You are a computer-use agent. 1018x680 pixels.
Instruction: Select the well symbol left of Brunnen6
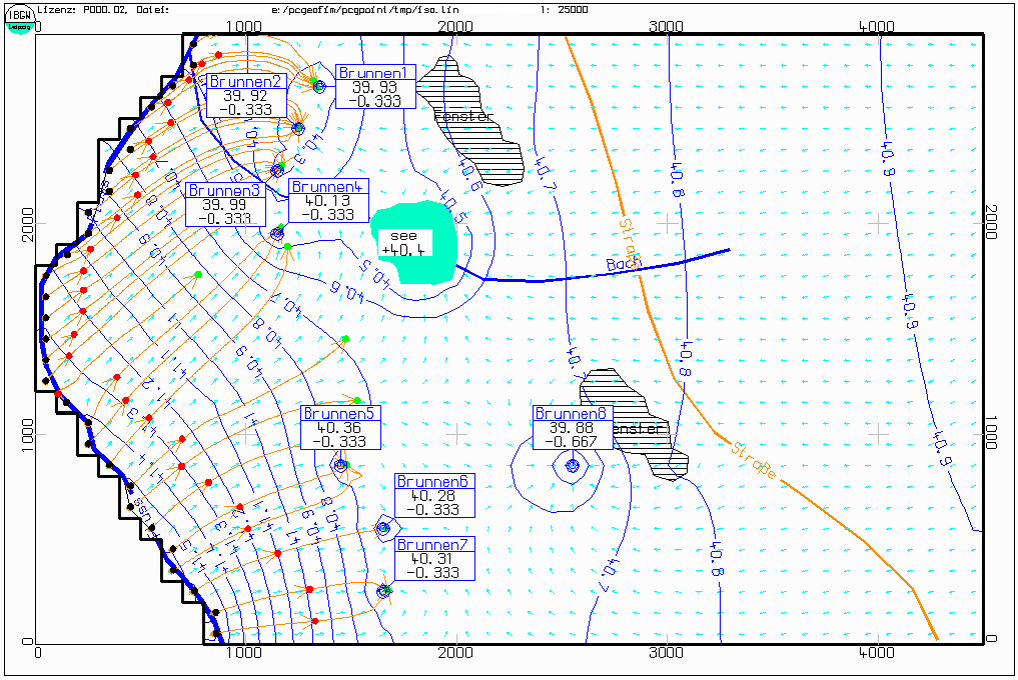[x=382, y=528]
